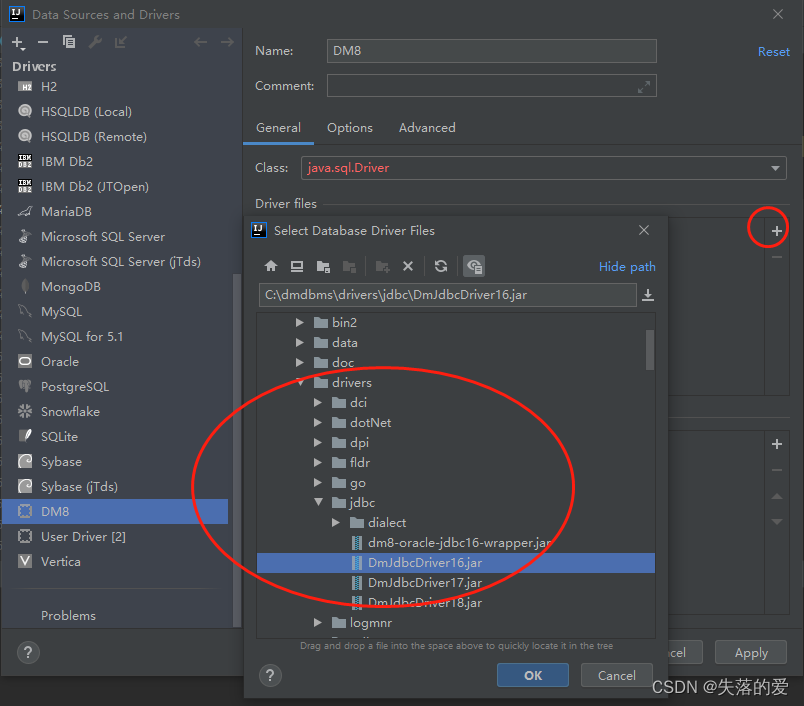
Task: Expand the data folder
Action: [x=300, y=342]
